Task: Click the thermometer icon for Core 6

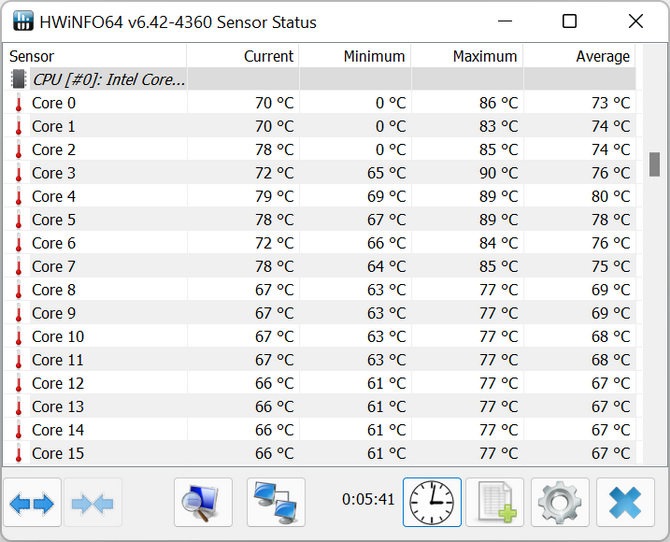Action: (x=18, y=243)
